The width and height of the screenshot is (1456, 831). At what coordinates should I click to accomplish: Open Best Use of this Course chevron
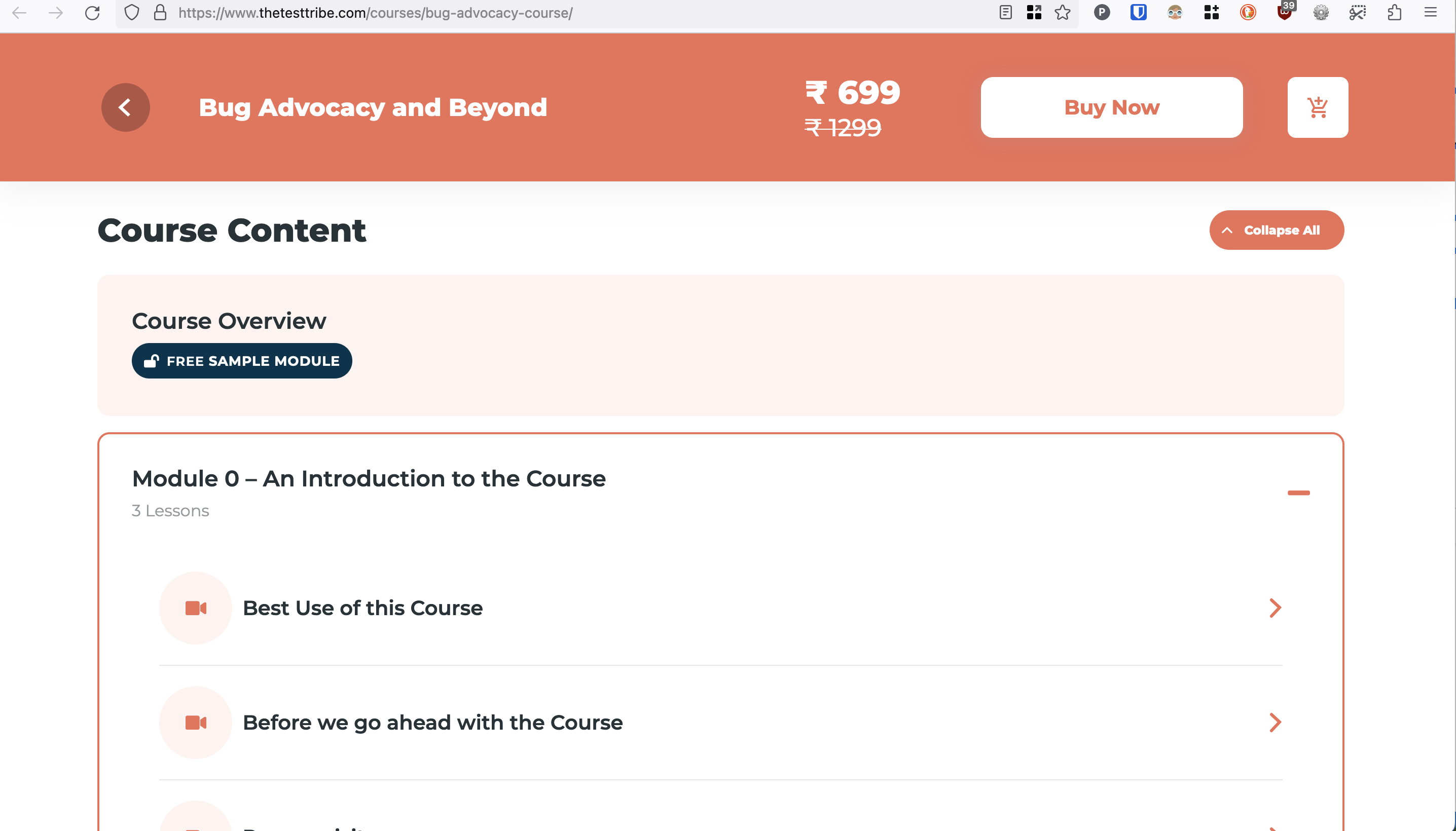pyautogui.click(x=1275, y=608)
